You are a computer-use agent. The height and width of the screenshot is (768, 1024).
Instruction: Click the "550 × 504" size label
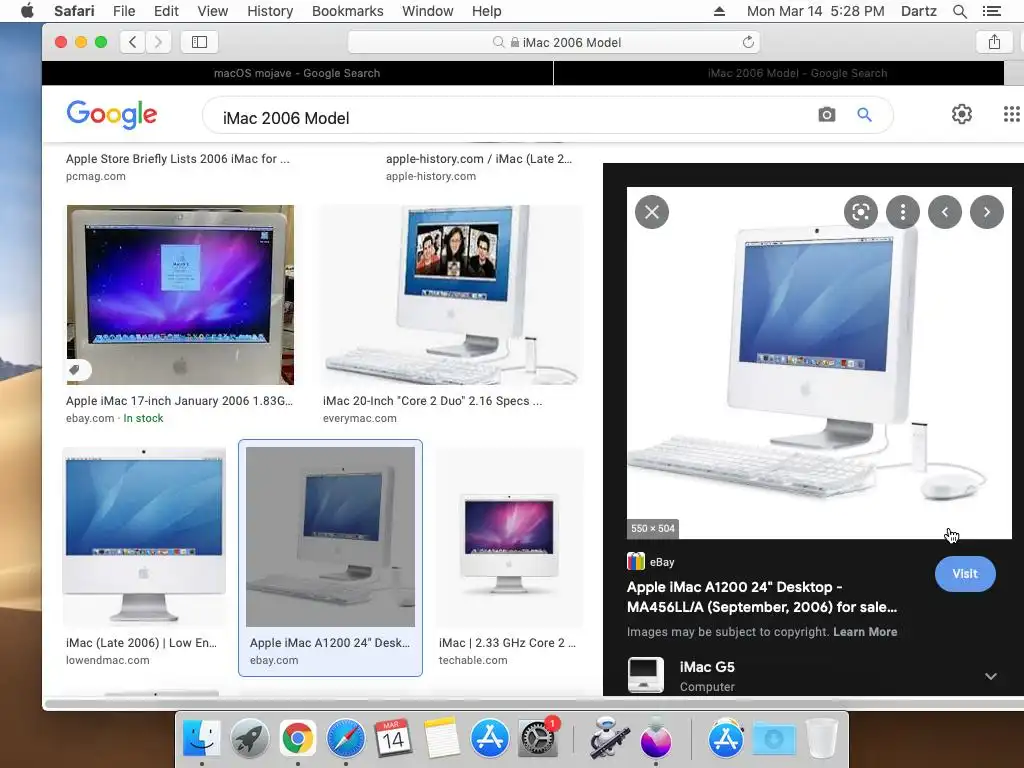point(652,528)
